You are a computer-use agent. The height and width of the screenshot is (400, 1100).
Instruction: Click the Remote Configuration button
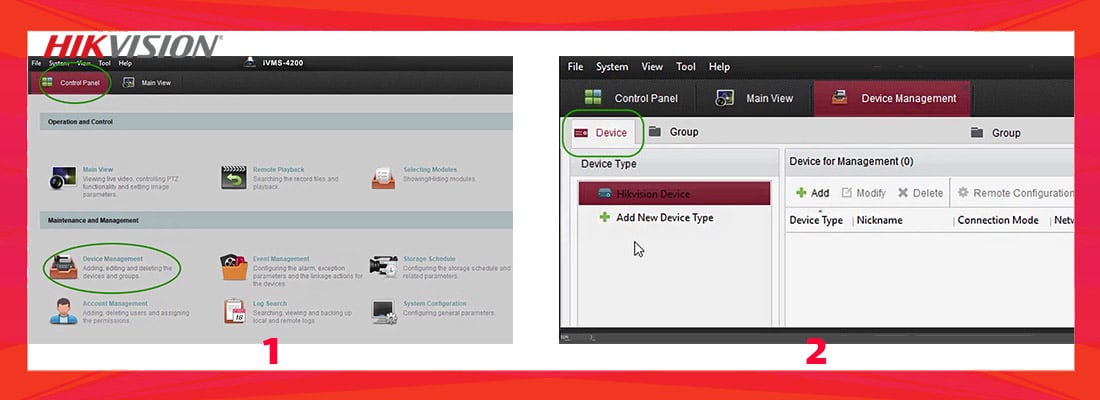click(1015, 193)
